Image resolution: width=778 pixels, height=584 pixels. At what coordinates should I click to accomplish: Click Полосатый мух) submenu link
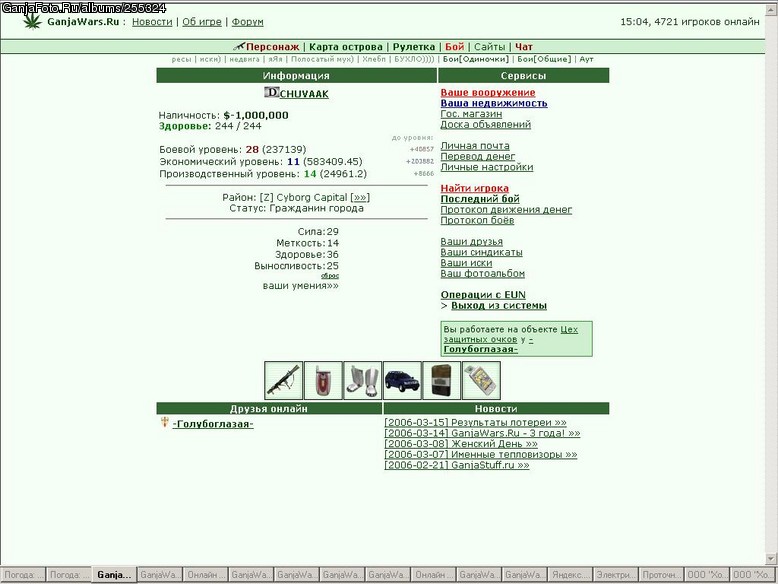(x=322, y=59)
